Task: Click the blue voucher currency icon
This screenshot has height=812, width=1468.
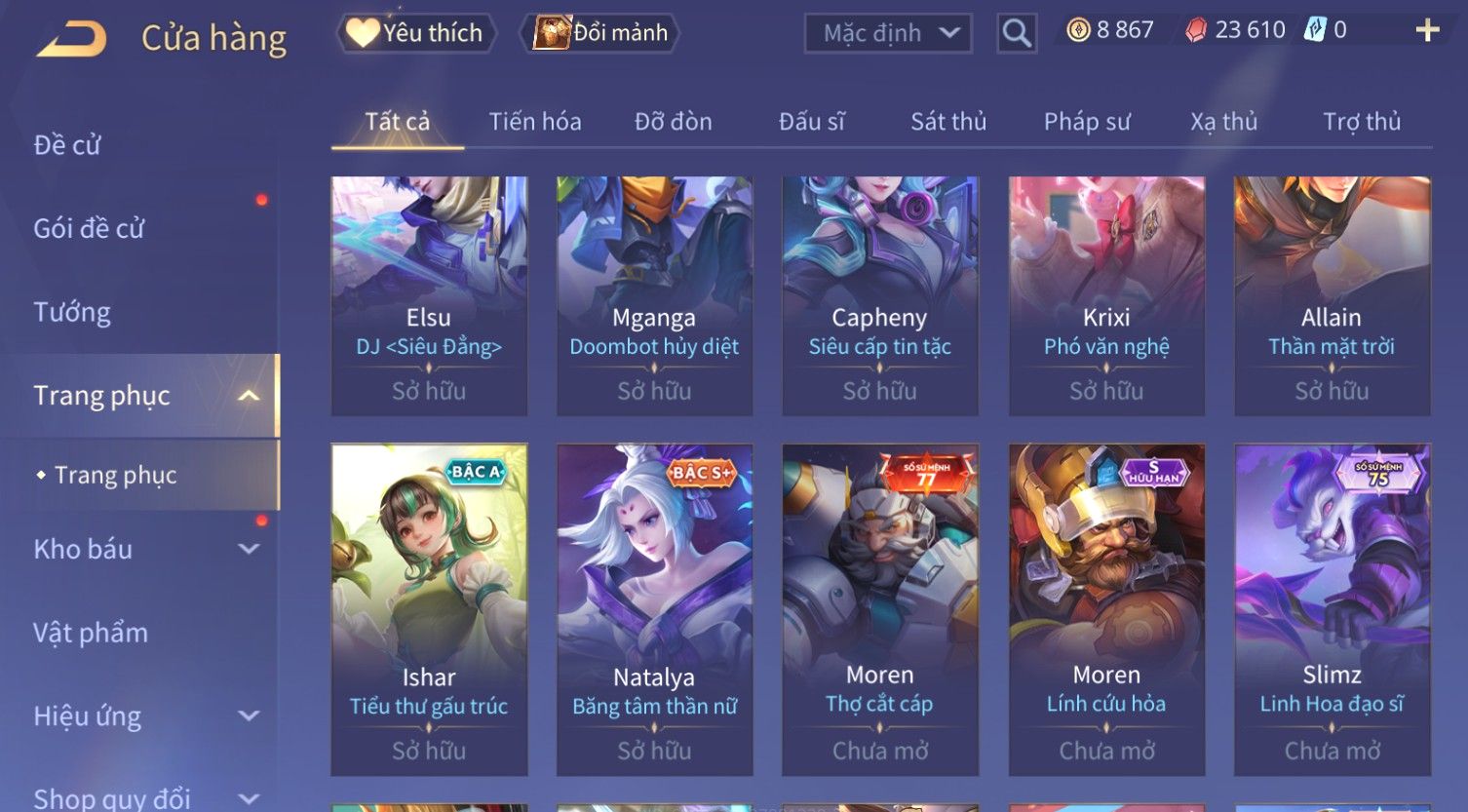Action: pos(1315,30)
